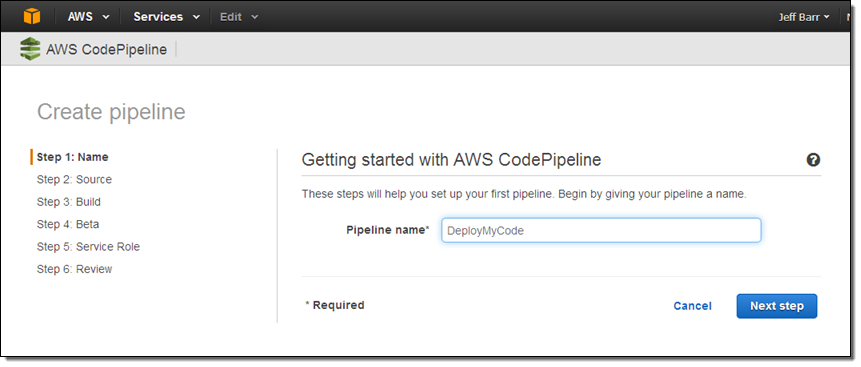Focus the Pipeline name input field
The image size is (861, 367).
pos(601,231)
